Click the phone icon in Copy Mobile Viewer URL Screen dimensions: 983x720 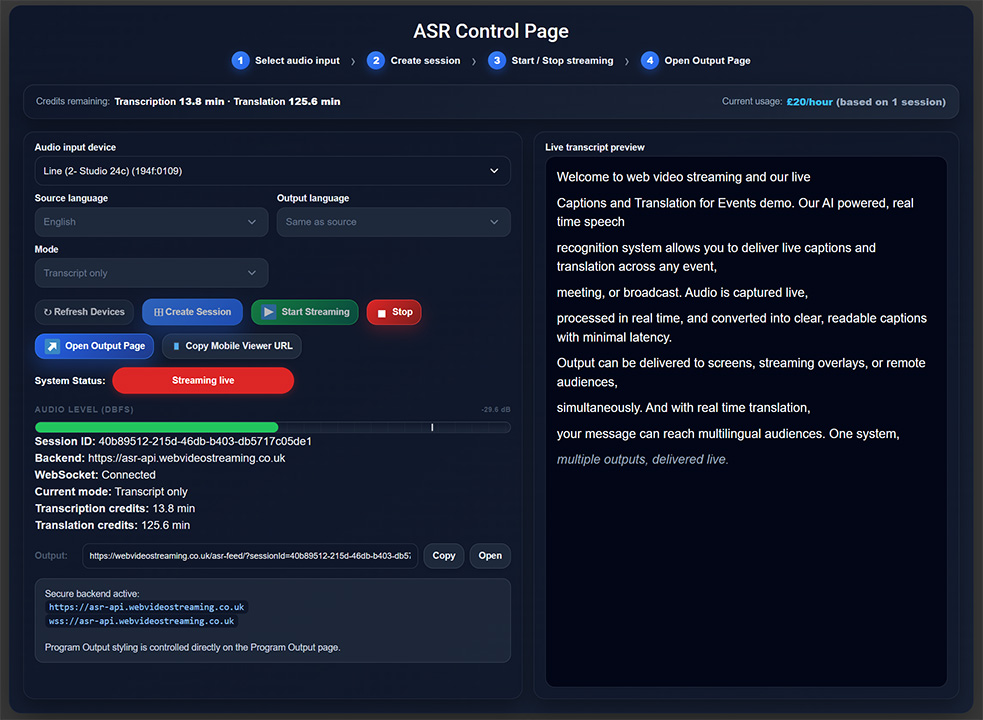click(176, 346)
